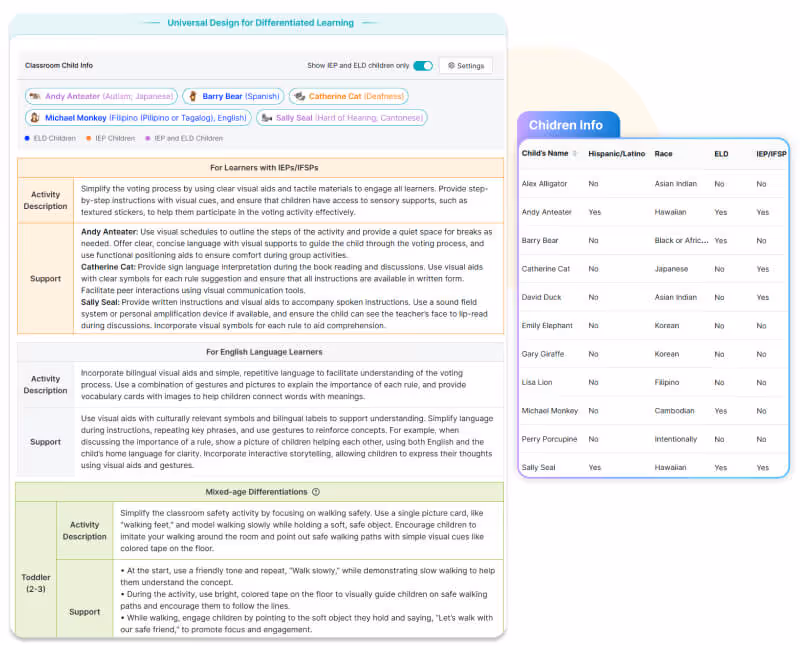The image size is (800, 650).
Task: Click the purple IEP and ELD legend dot
Action: [x=148, y=138]
